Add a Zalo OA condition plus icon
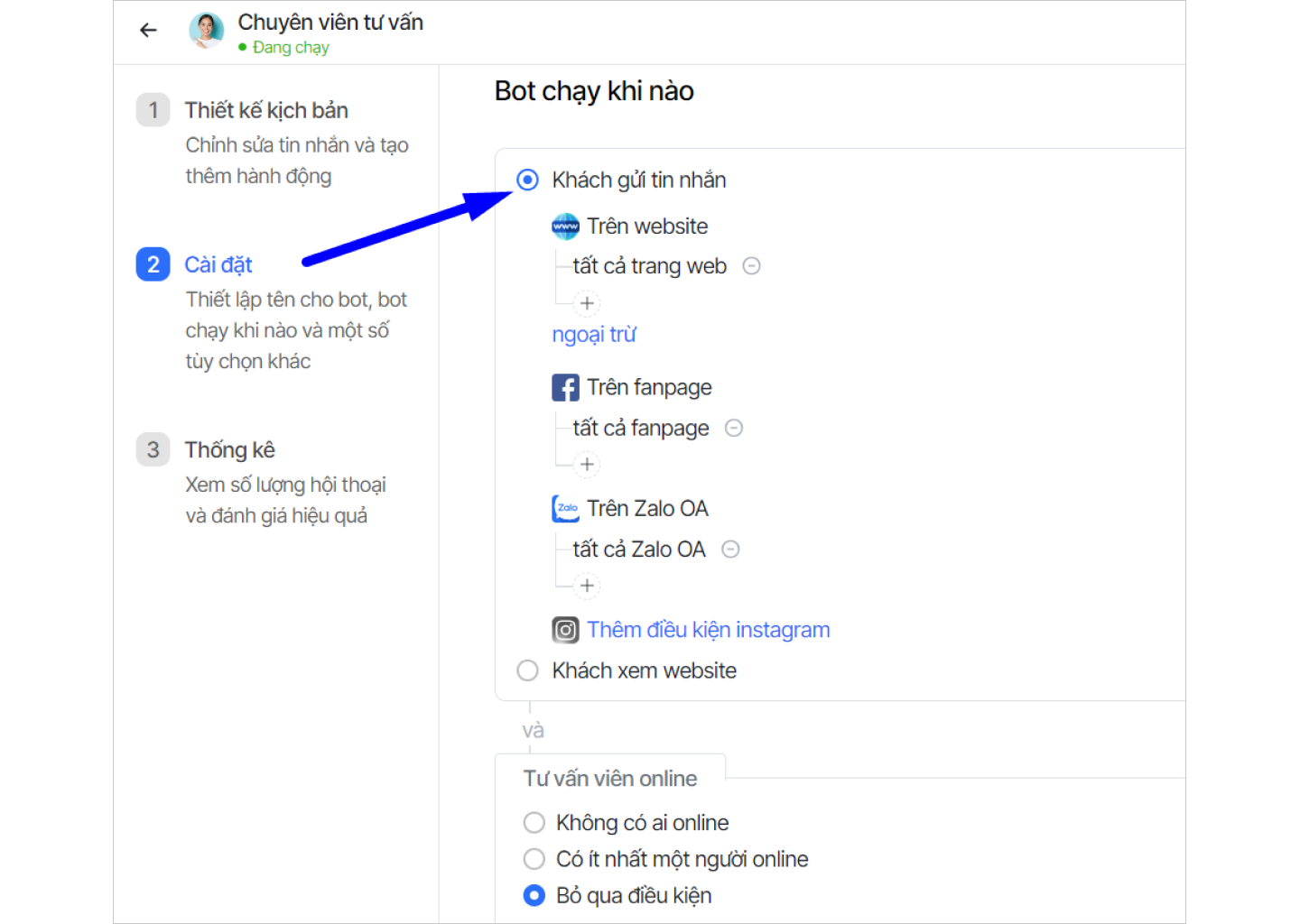The image size is (1300, 924). tap(587, 587)
